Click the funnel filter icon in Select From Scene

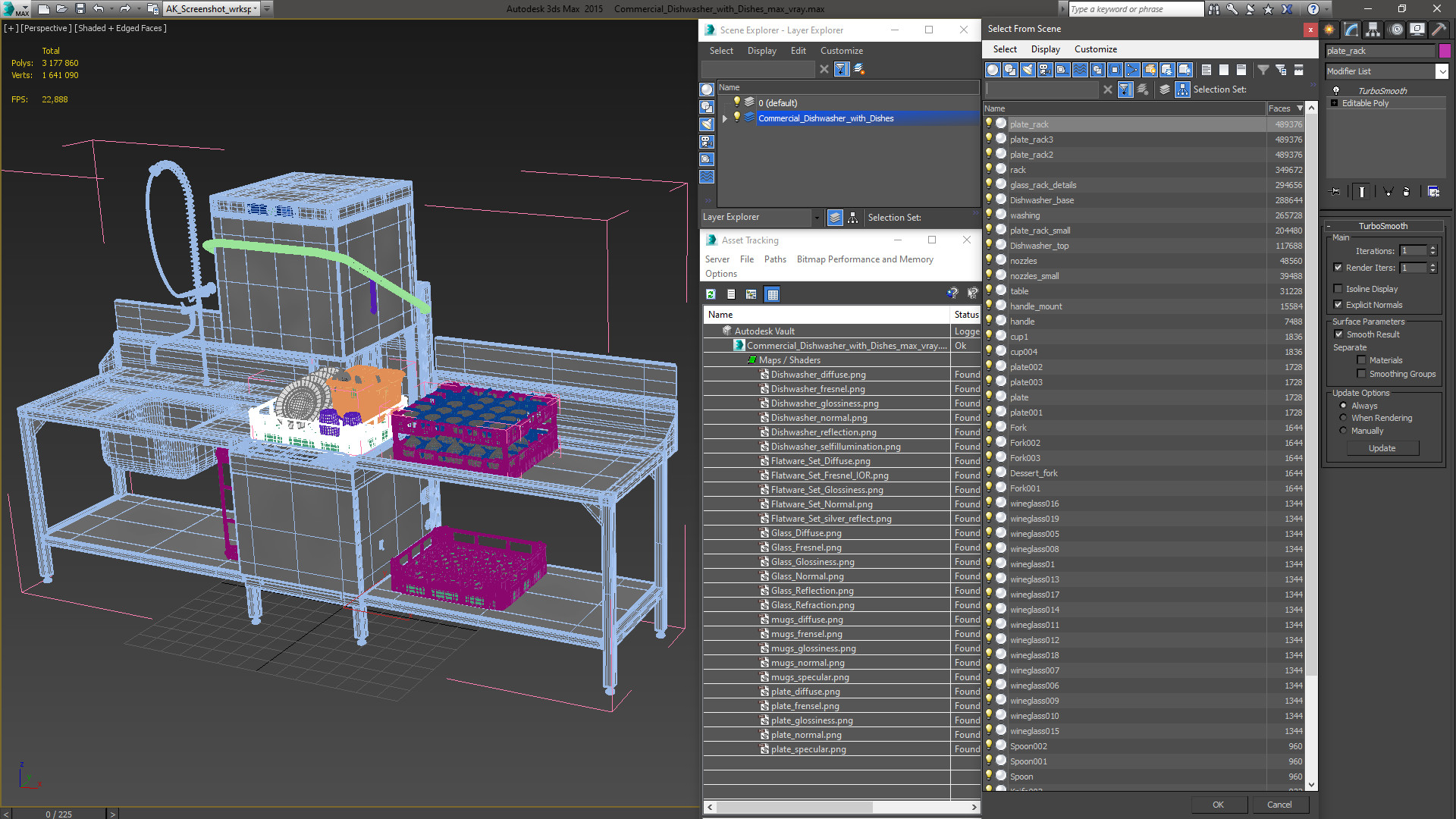point(1263,70)
